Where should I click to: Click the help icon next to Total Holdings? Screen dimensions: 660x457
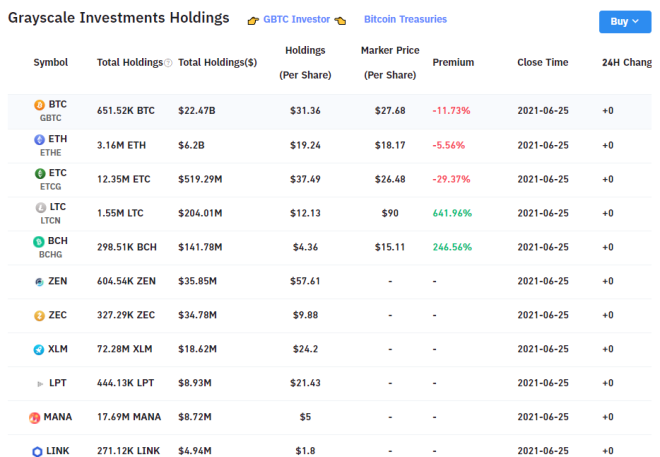coord(168,63)
